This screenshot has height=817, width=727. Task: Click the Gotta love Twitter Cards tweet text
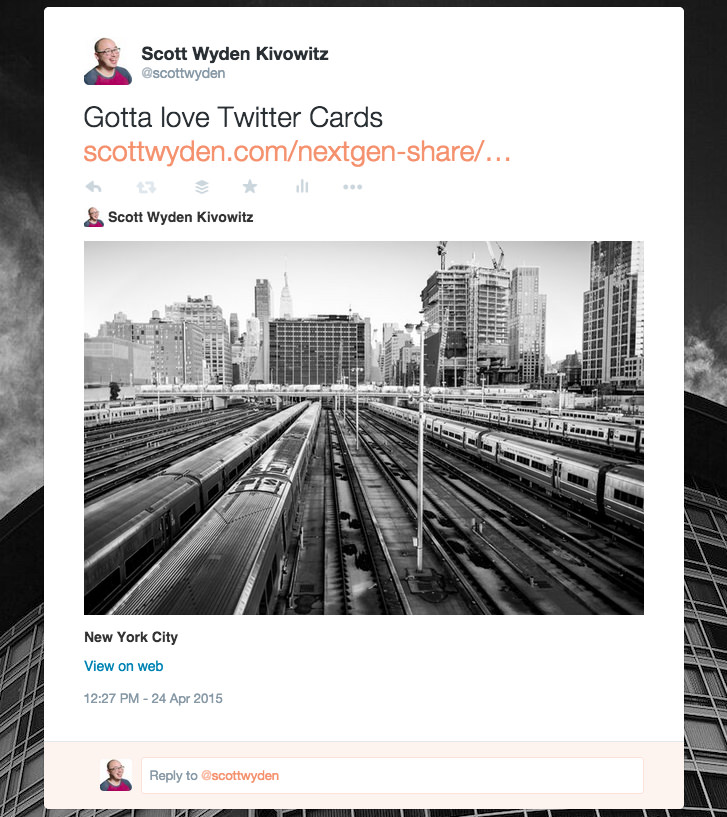click(233, 117)
